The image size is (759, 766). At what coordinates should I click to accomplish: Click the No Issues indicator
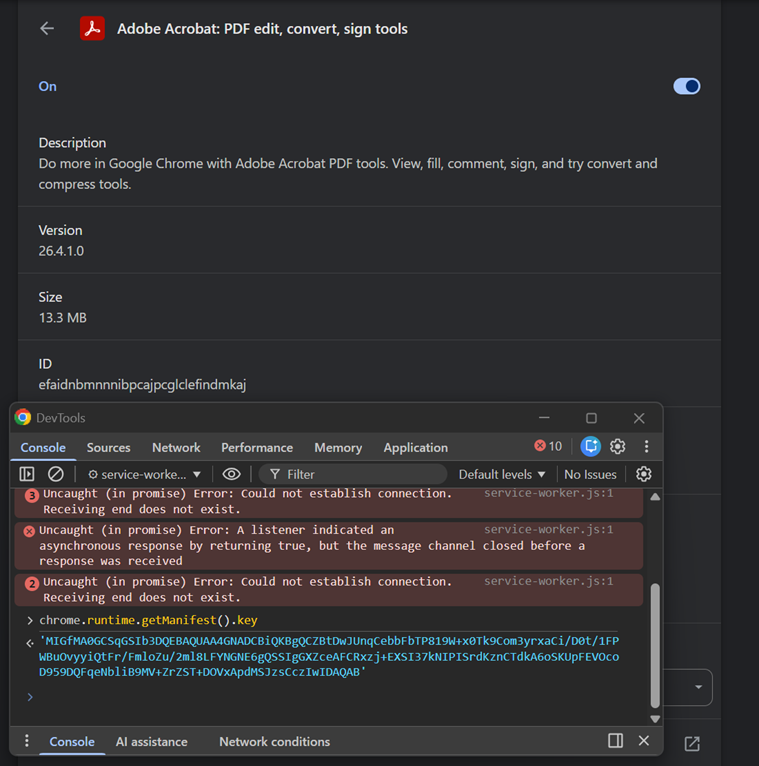pos(590,474)
